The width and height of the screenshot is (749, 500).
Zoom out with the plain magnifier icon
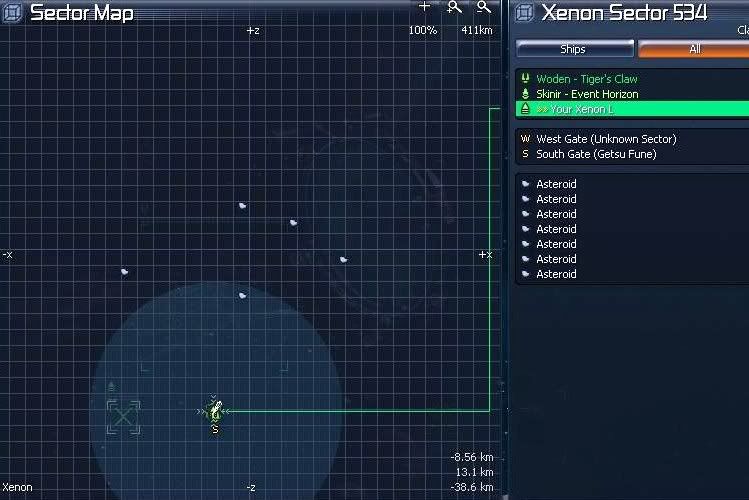[x=483, y=7]
